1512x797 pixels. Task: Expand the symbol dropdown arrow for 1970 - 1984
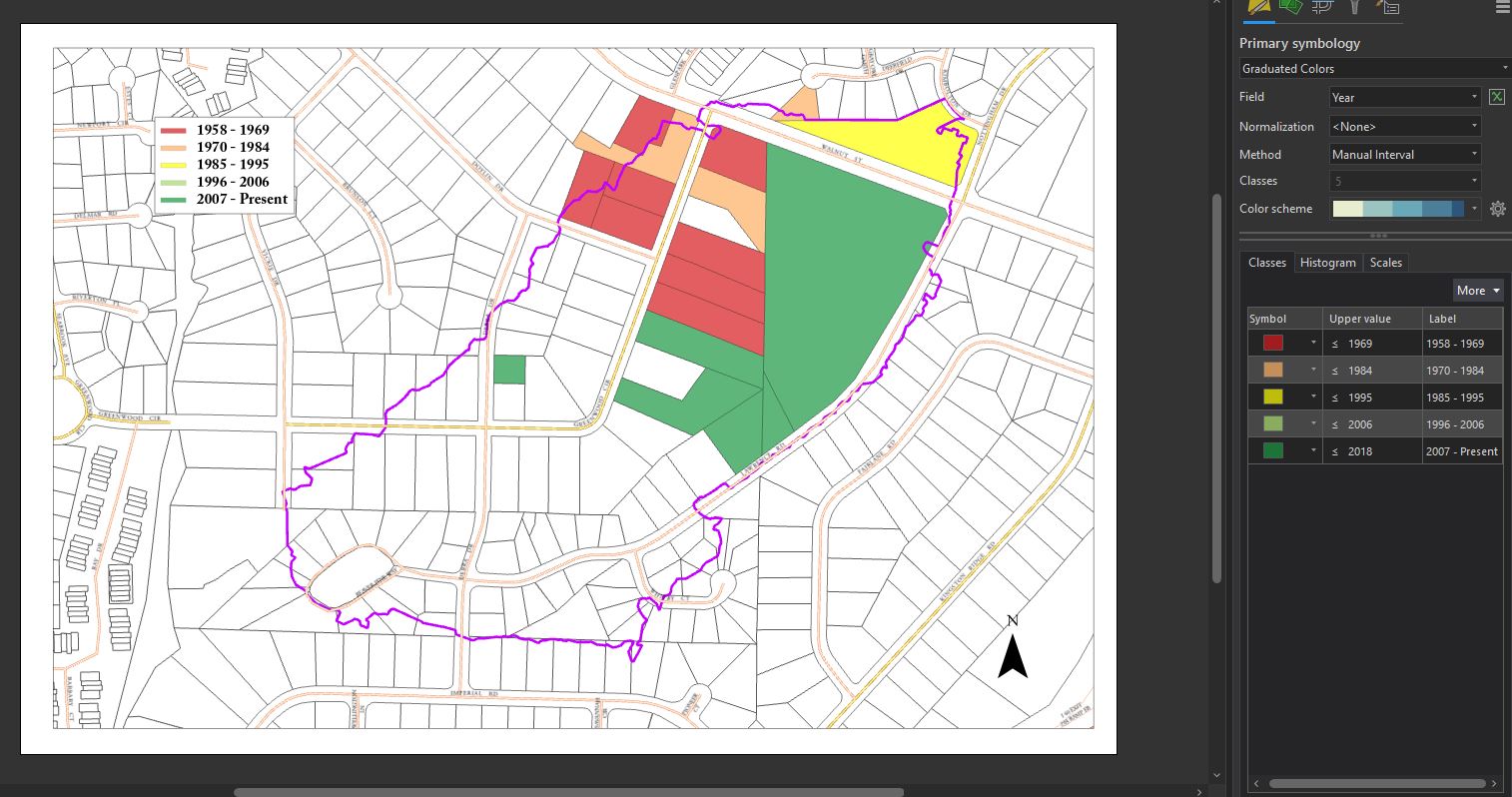click(1313, 370)
